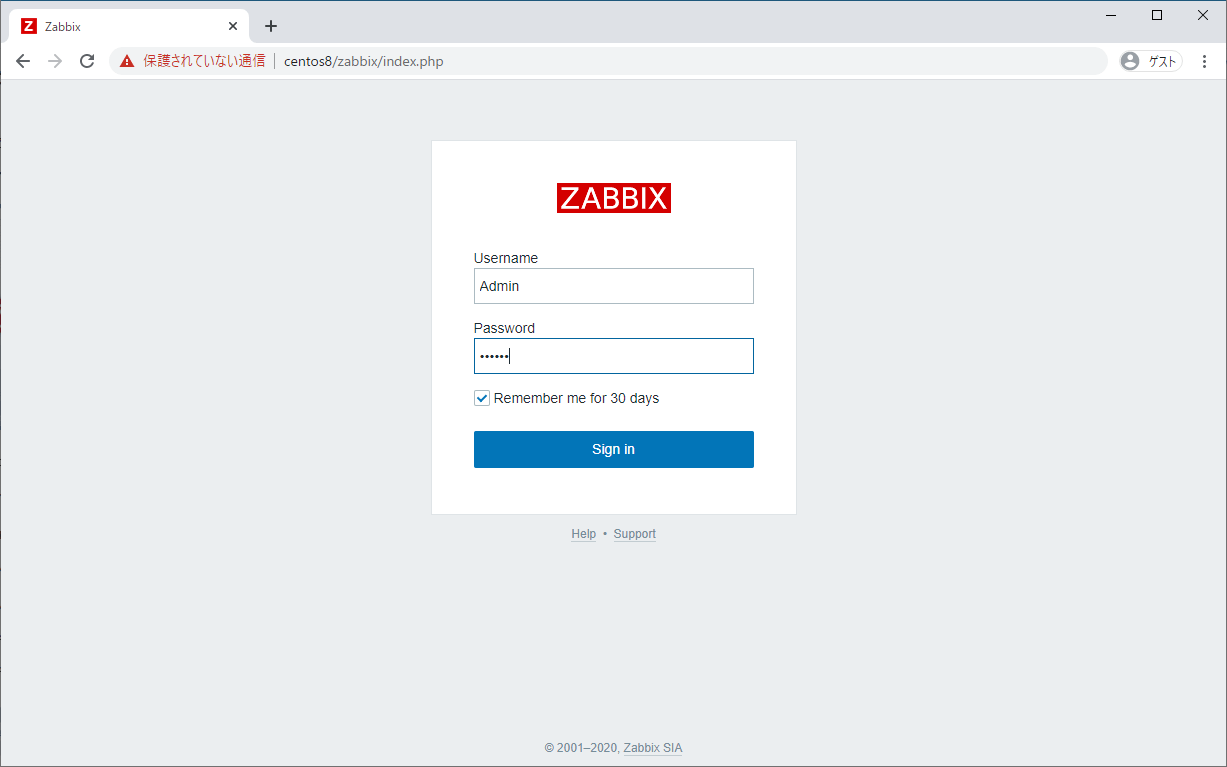
Task: Click the browser back arrow
Action: [23, 61]
